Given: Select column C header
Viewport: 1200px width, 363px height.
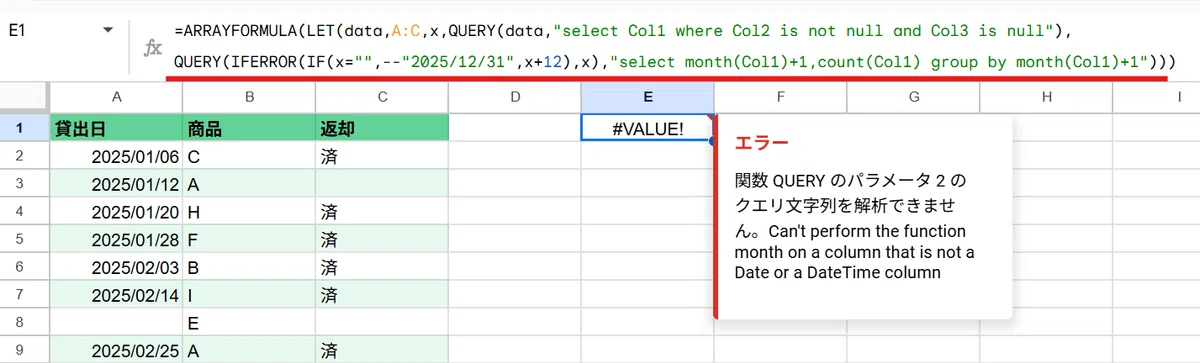Looking at the screenshot, I should click(x=382, y=97).
